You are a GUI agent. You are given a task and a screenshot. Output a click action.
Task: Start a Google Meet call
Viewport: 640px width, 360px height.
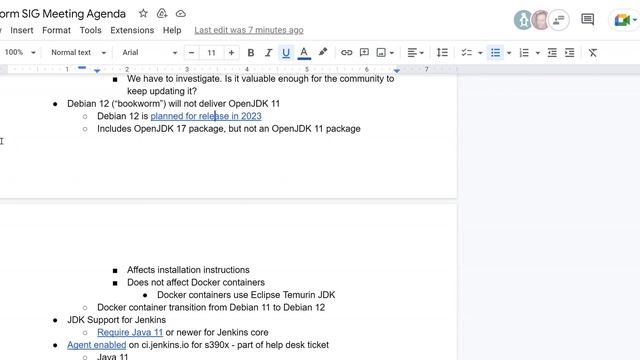(x=621, y=20)
